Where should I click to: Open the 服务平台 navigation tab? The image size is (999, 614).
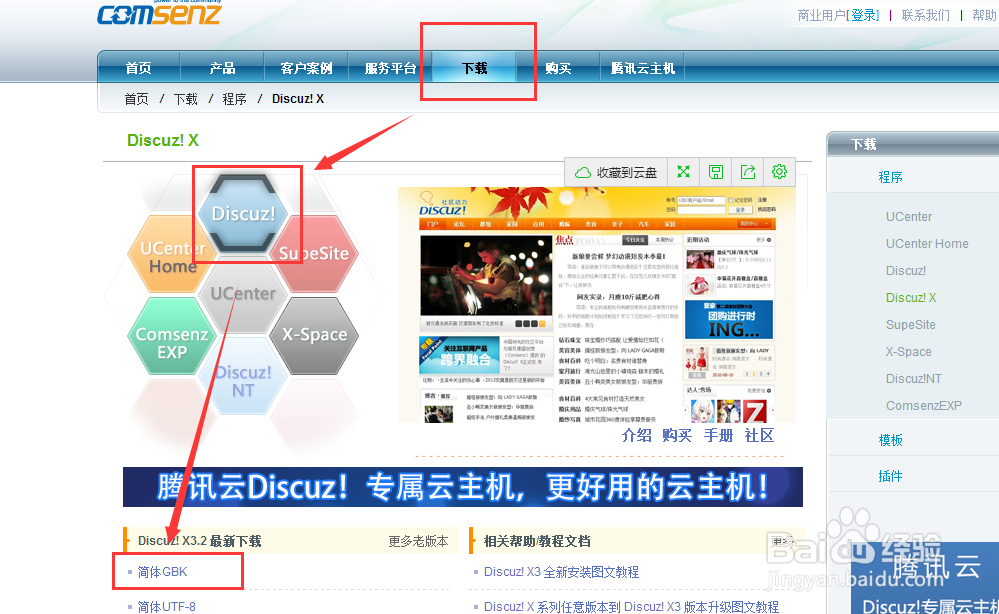391,68
